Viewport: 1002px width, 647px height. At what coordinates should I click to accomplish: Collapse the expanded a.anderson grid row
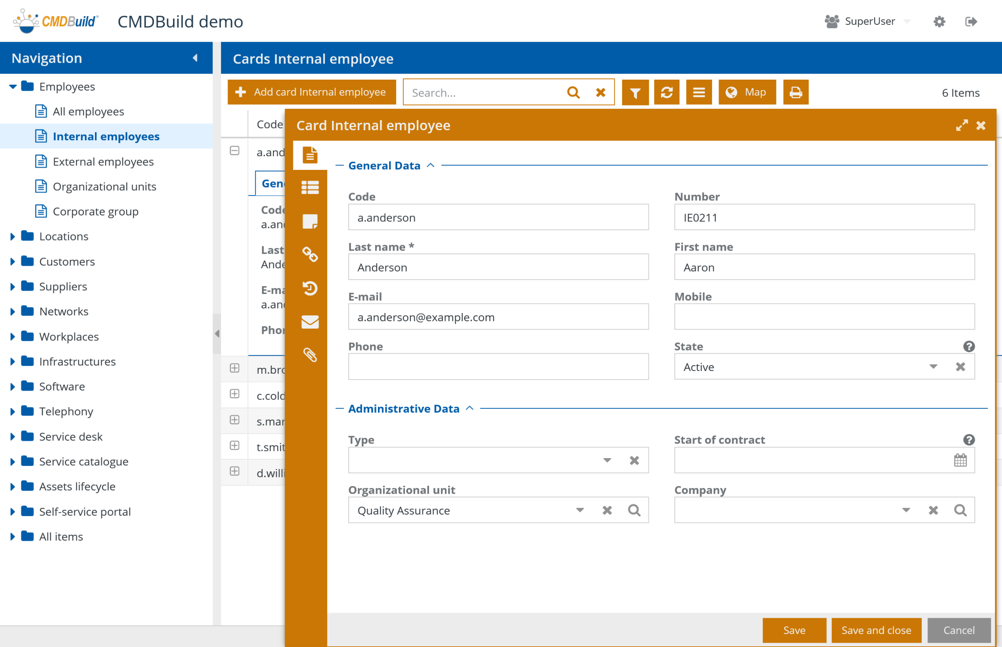tap(235, 151)
